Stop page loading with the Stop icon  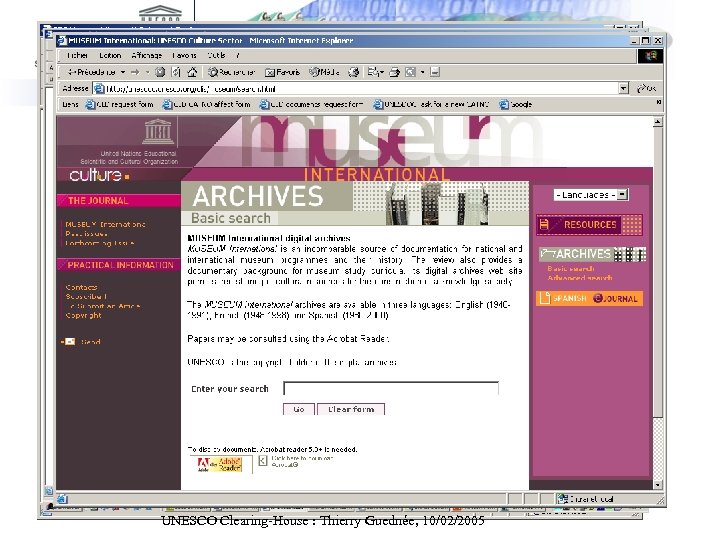click(x=160, y=72)
